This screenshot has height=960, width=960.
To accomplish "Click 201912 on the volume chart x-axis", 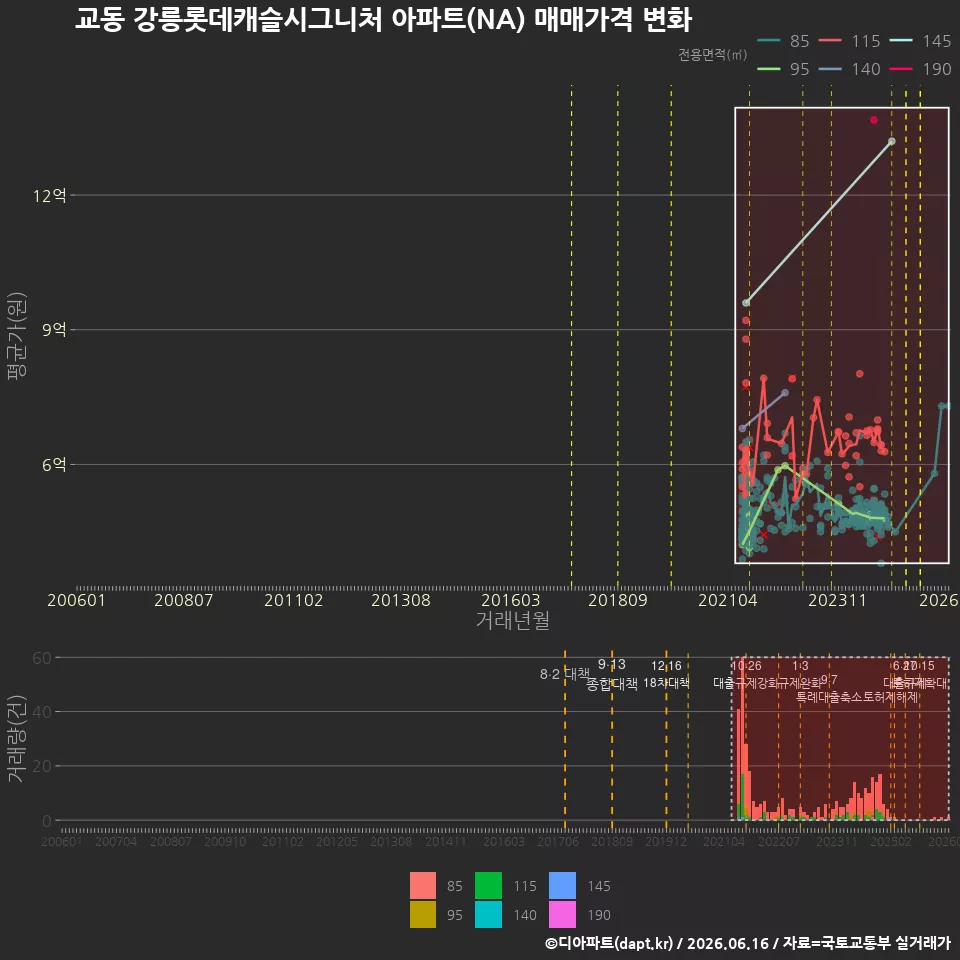I will (666, 842).
